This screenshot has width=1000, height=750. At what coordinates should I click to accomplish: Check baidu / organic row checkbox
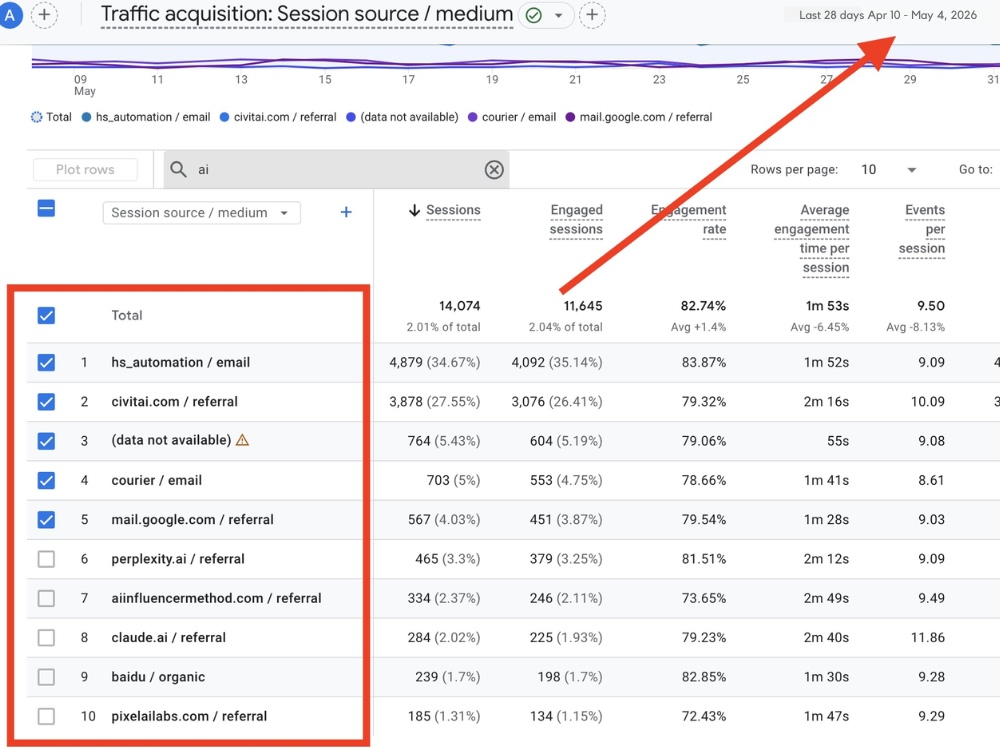coord(46,677)
